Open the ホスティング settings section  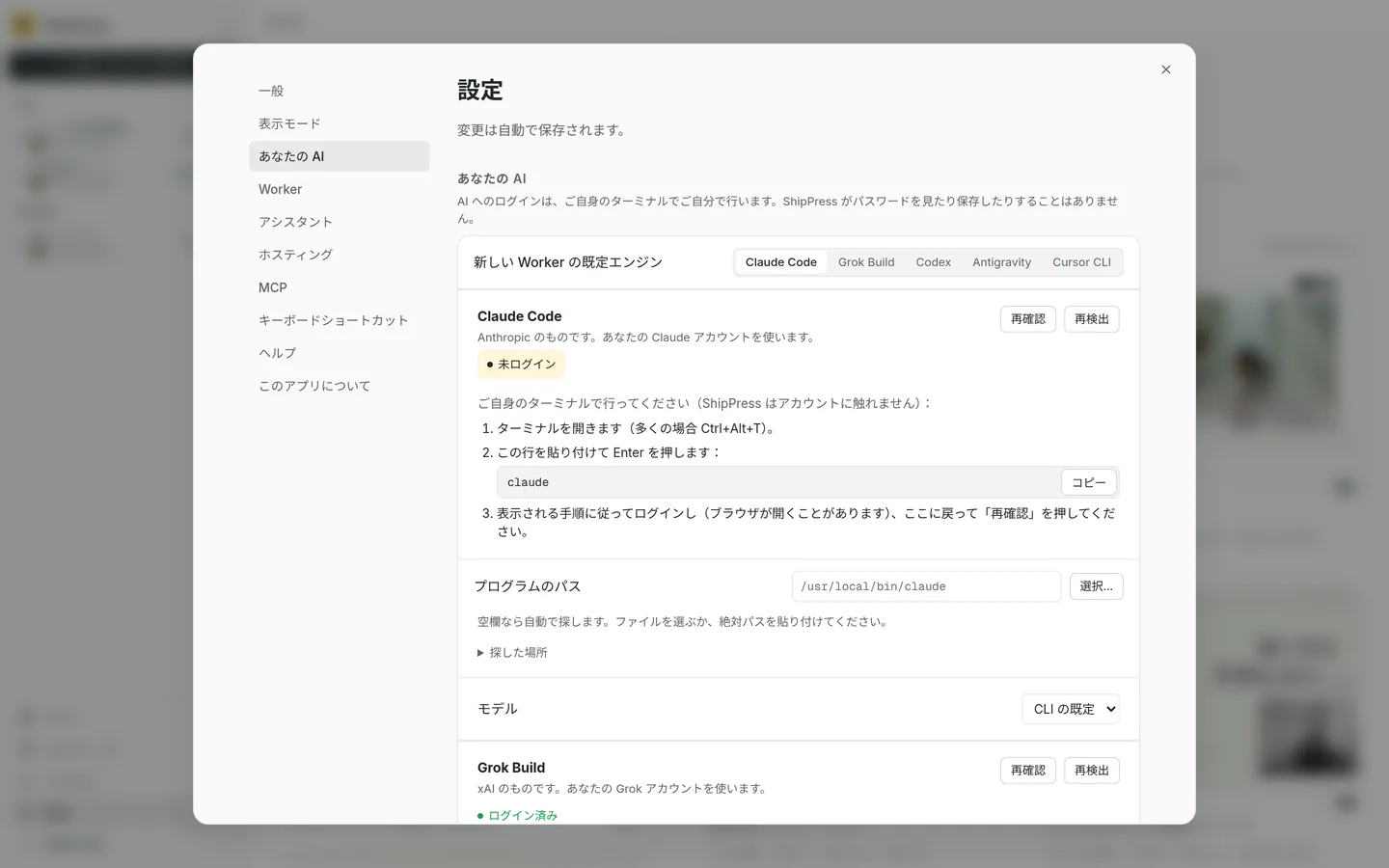(x=339, y=255)
